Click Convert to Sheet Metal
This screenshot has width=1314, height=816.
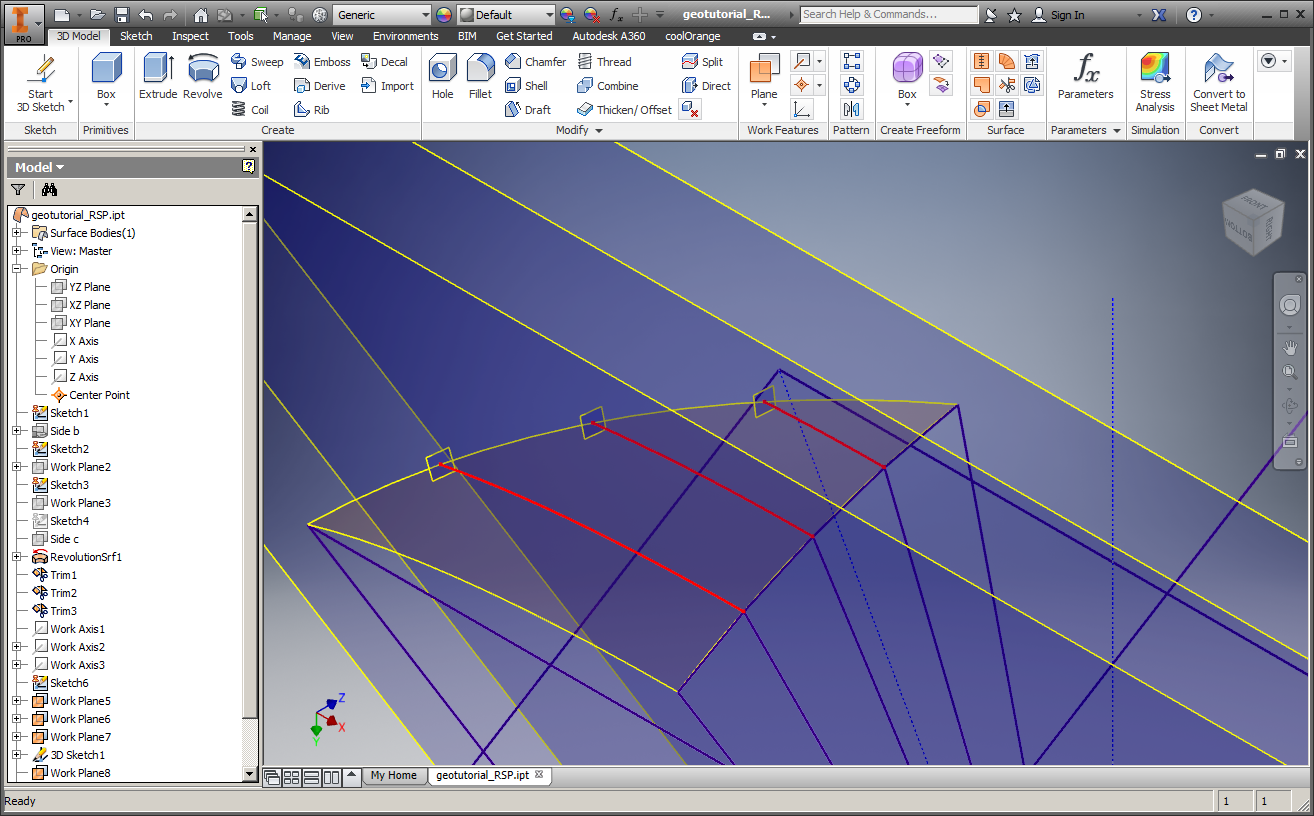(1218, 83)
